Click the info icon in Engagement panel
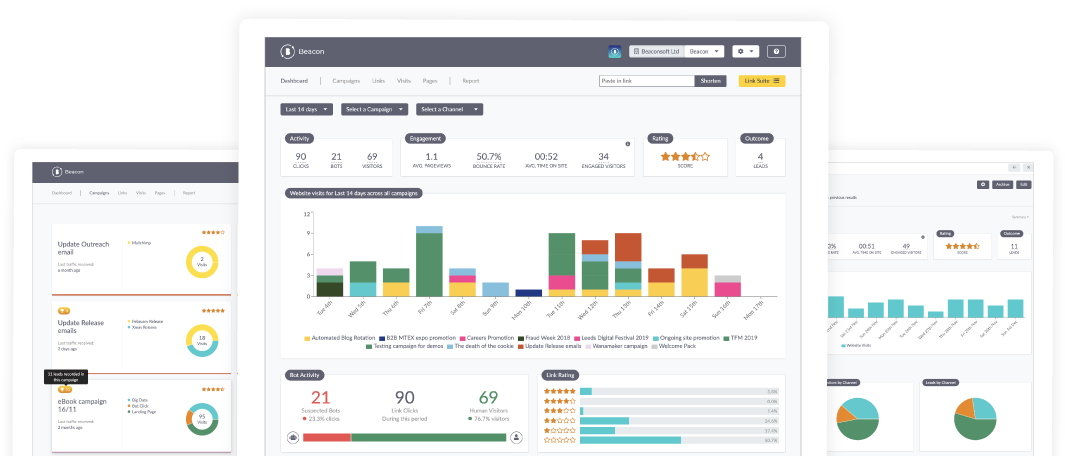Screen dimensions: 1065x456 tap(628, 144)
